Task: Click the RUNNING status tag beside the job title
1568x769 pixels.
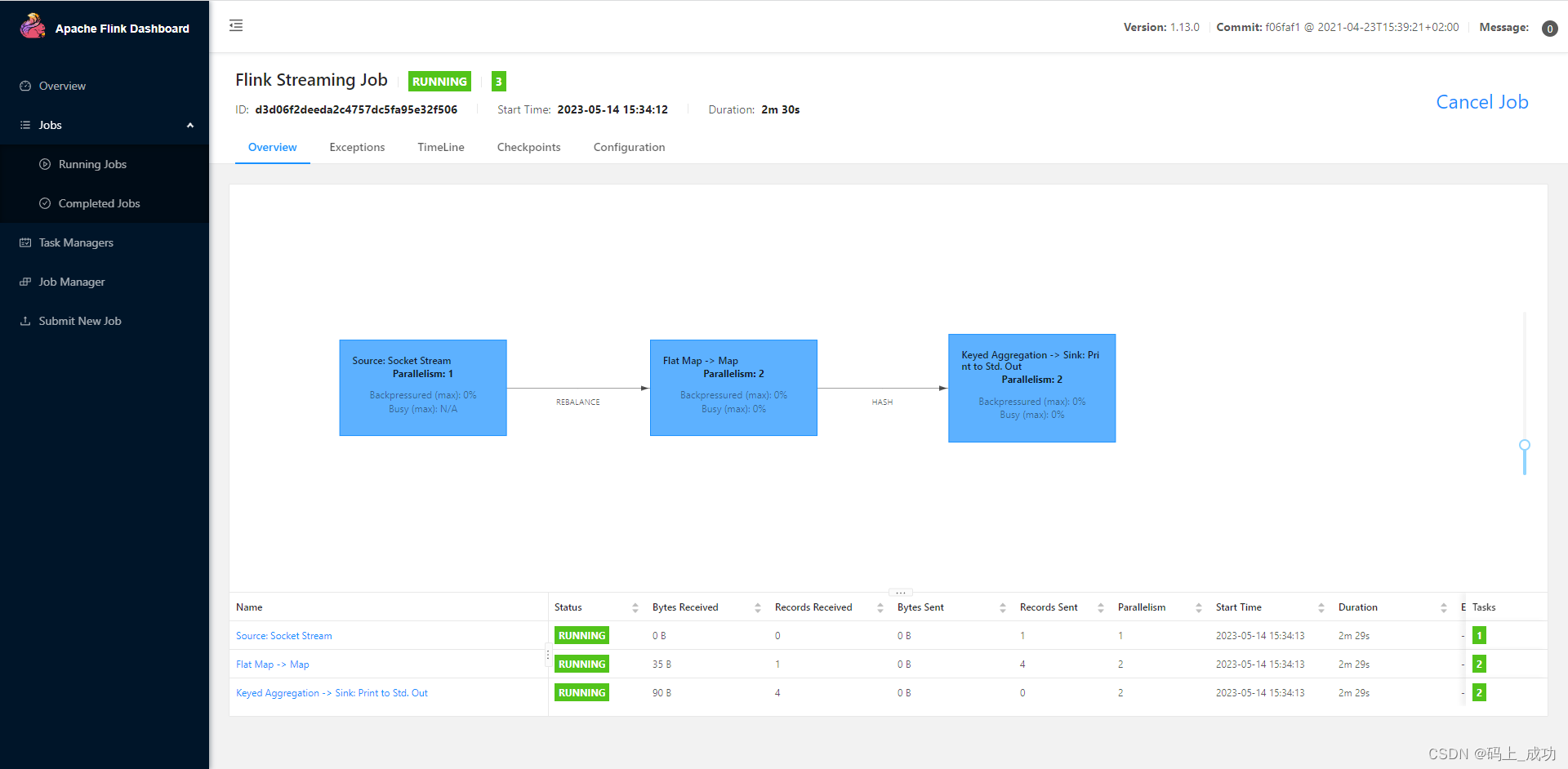Action: [x=439, y=82]
